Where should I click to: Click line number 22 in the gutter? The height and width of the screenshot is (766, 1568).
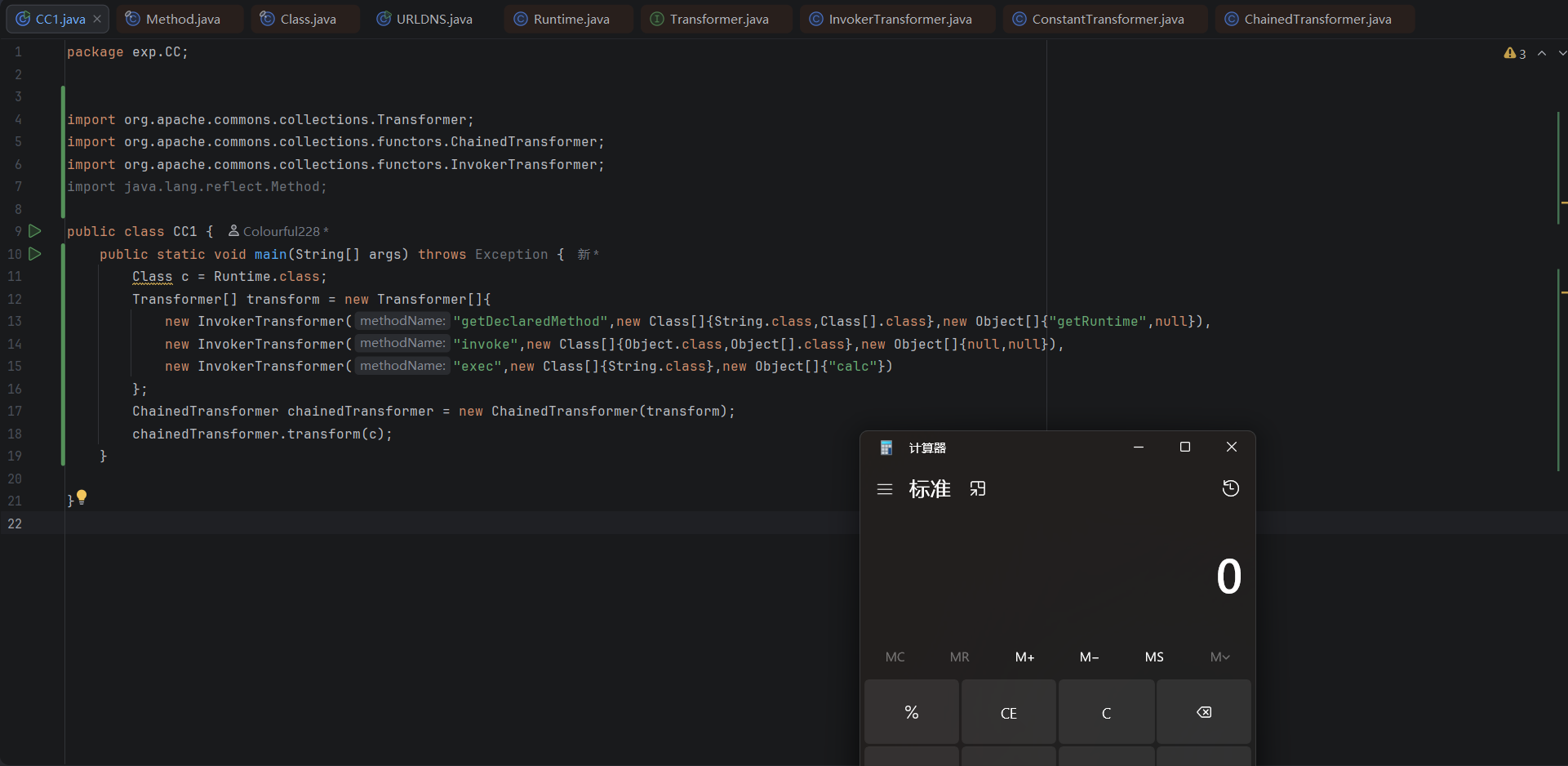(x=15, y=523)
